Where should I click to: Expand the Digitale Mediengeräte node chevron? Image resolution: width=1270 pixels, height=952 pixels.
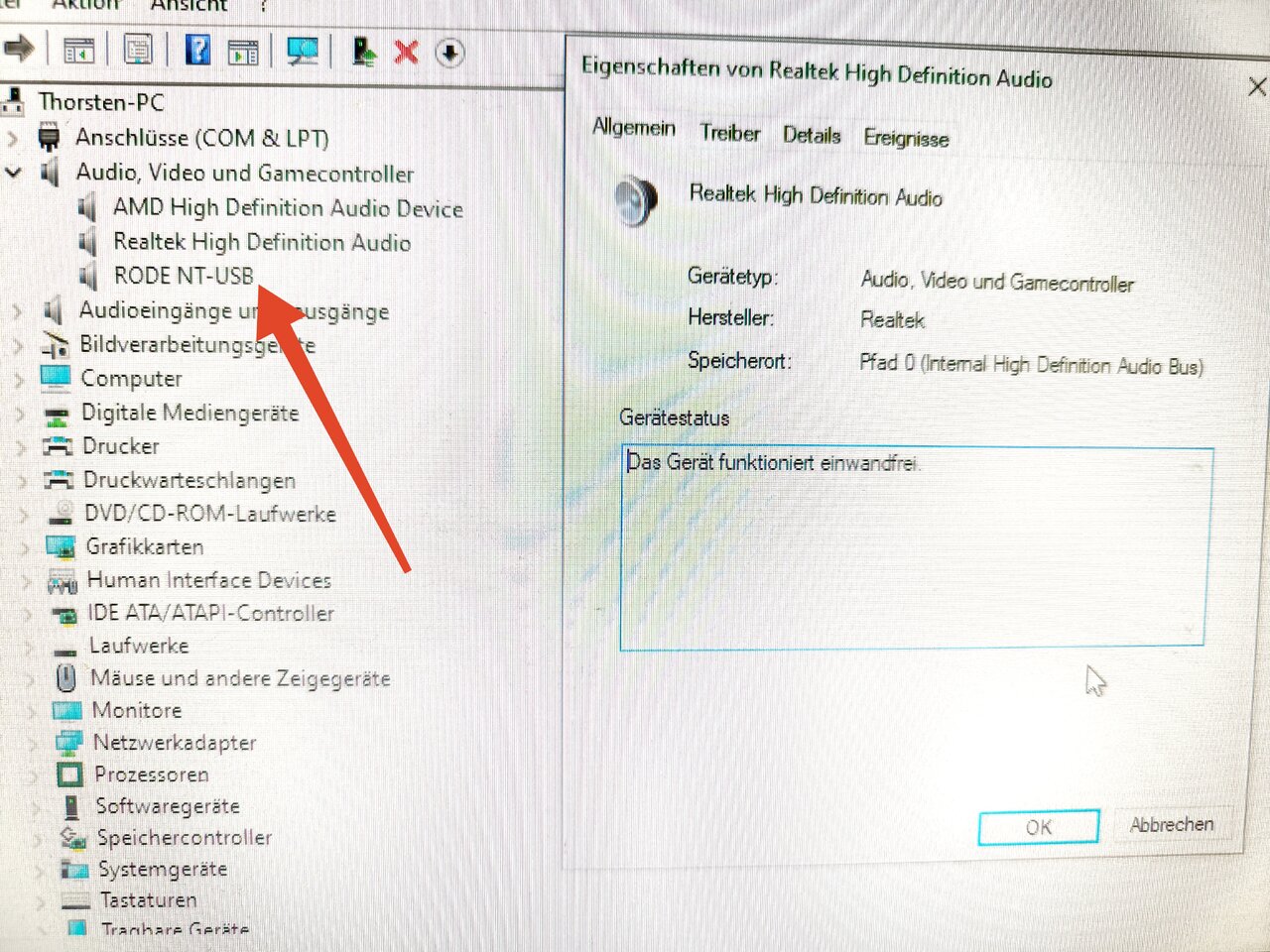point(20,414)
